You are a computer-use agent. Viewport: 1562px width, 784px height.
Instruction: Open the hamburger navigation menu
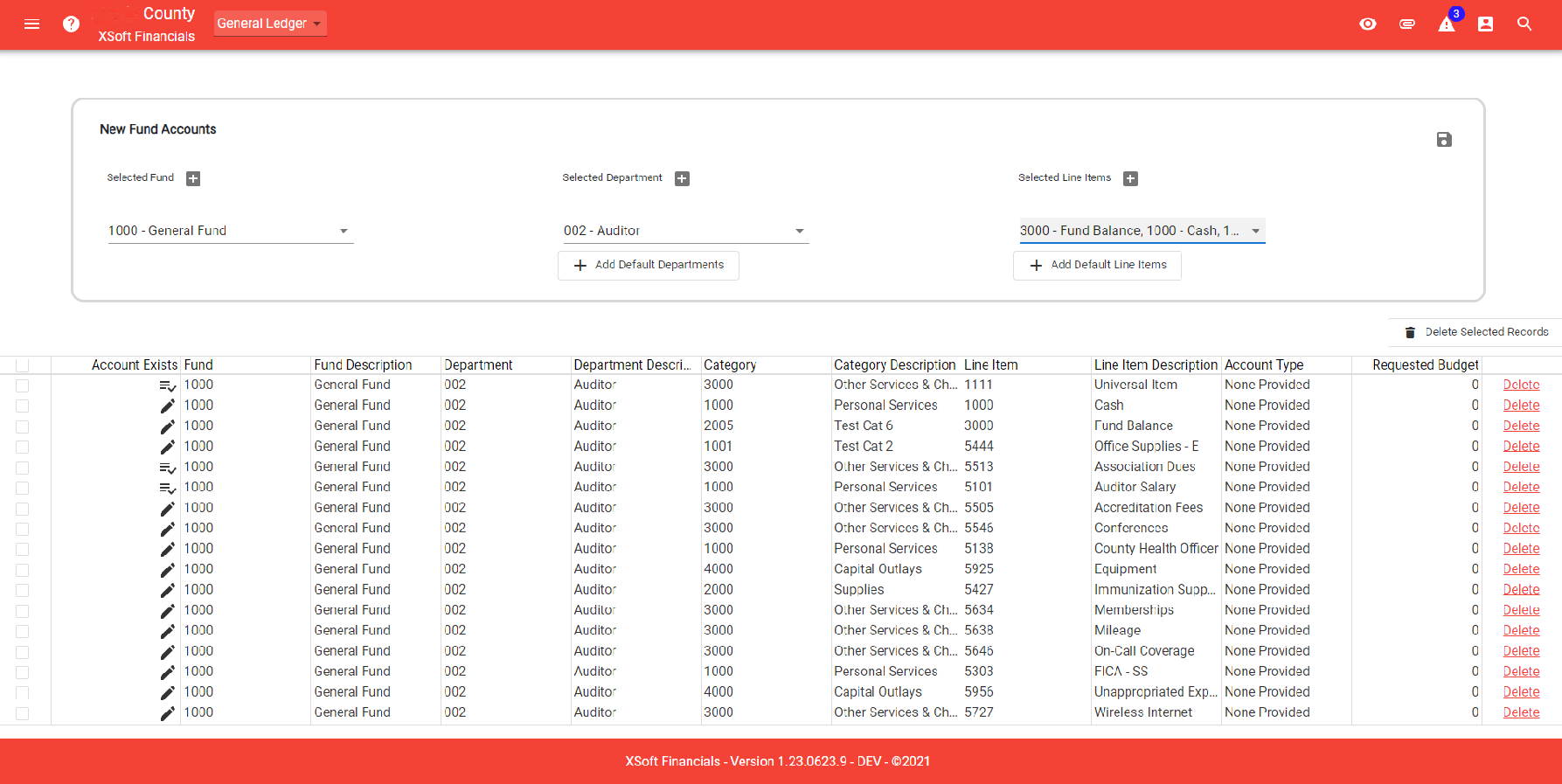[31, 24]
